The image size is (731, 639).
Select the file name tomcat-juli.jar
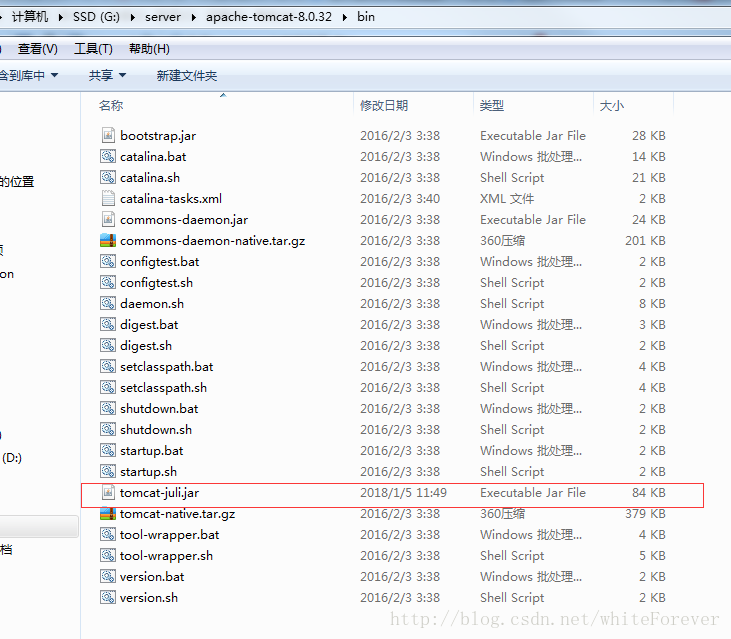pos(159,493)
